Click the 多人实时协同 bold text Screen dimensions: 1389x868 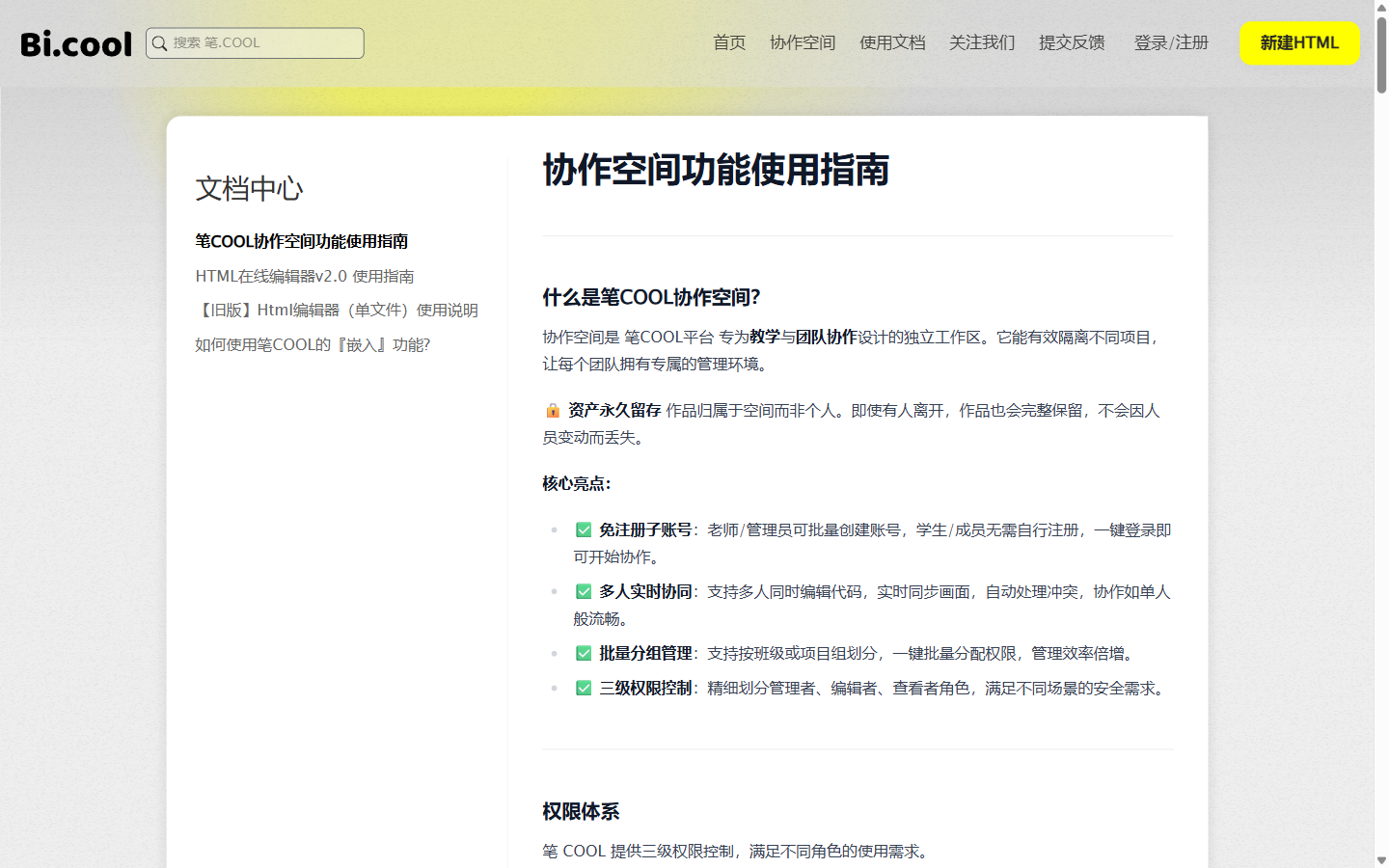point(645,592)
